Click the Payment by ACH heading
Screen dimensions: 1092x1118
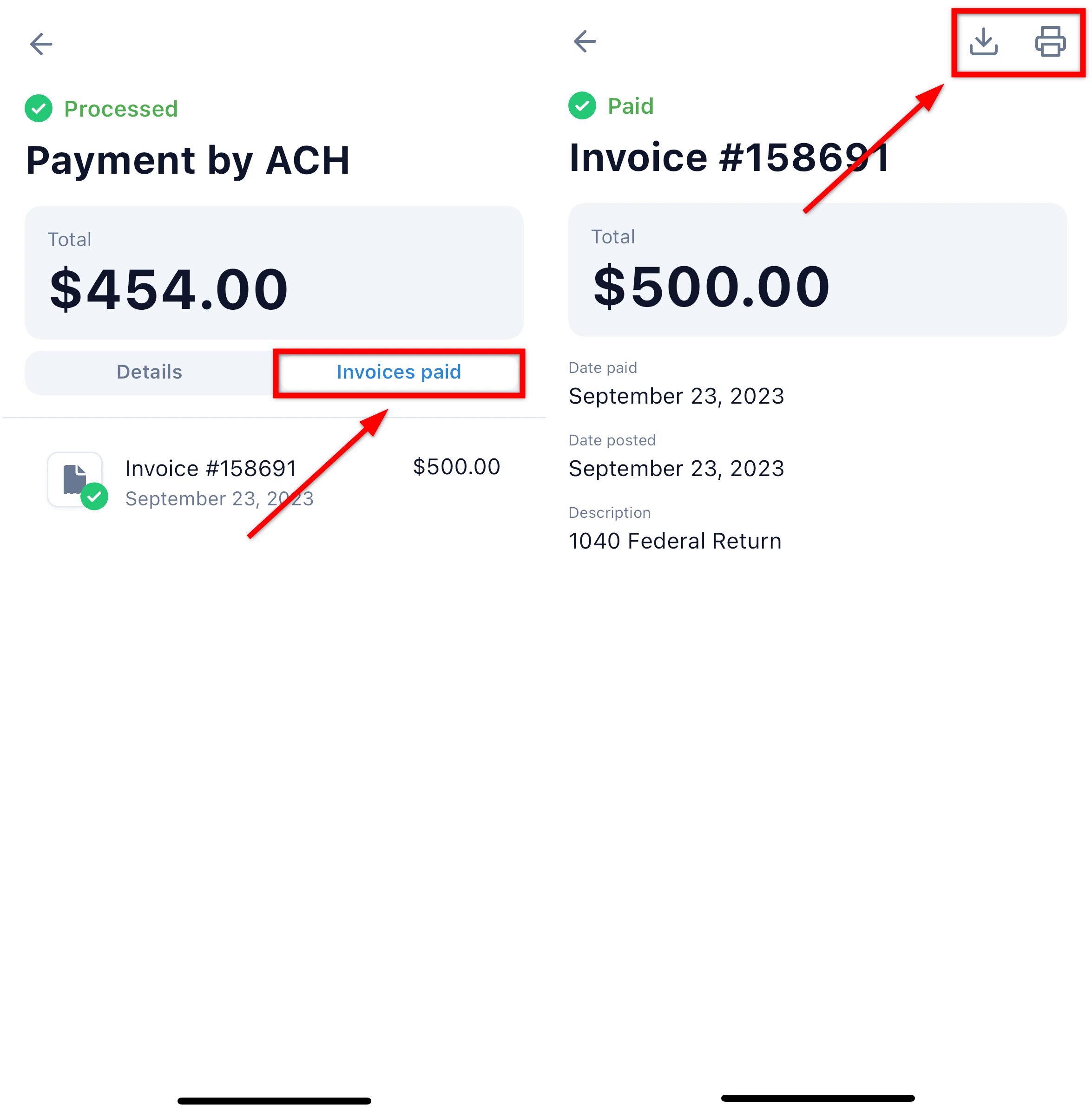(x=188, y=160)
